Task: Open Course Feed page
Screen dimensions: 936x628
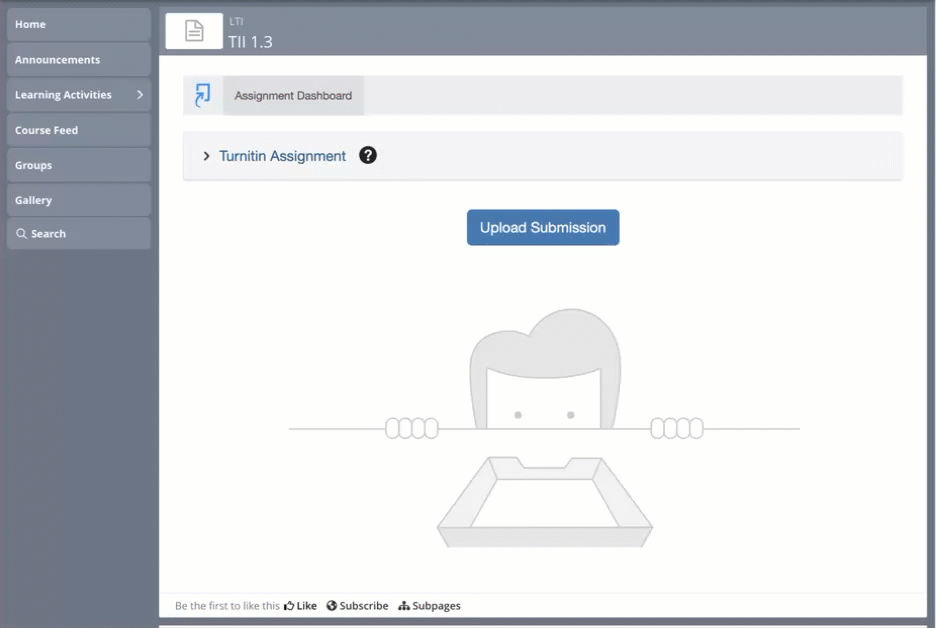Action: (x=78, y=130)
